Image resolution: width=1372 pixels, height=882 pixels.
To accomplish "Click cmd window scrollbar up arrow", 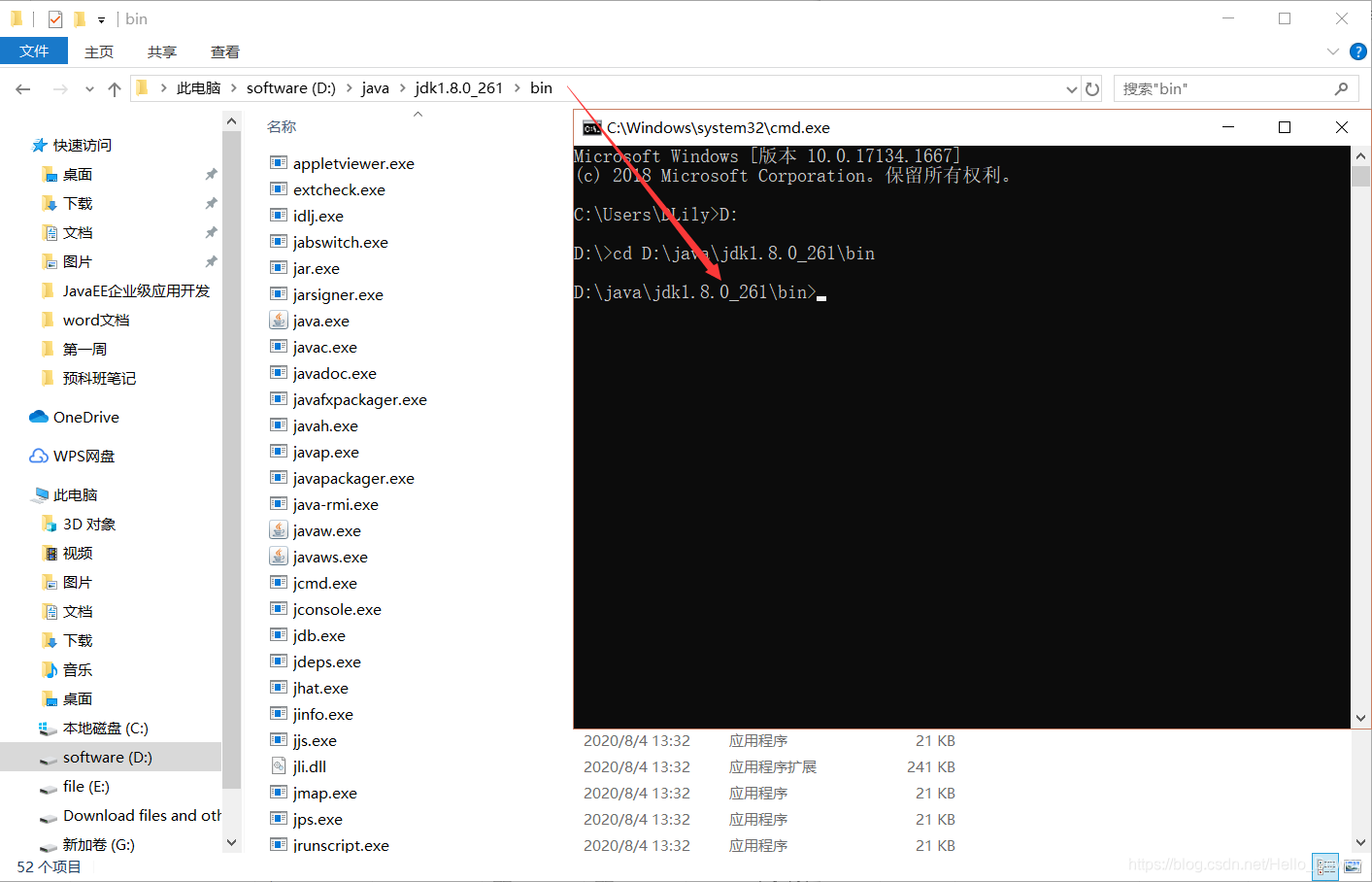I will pyautogui.click(x=1360, y=155).
